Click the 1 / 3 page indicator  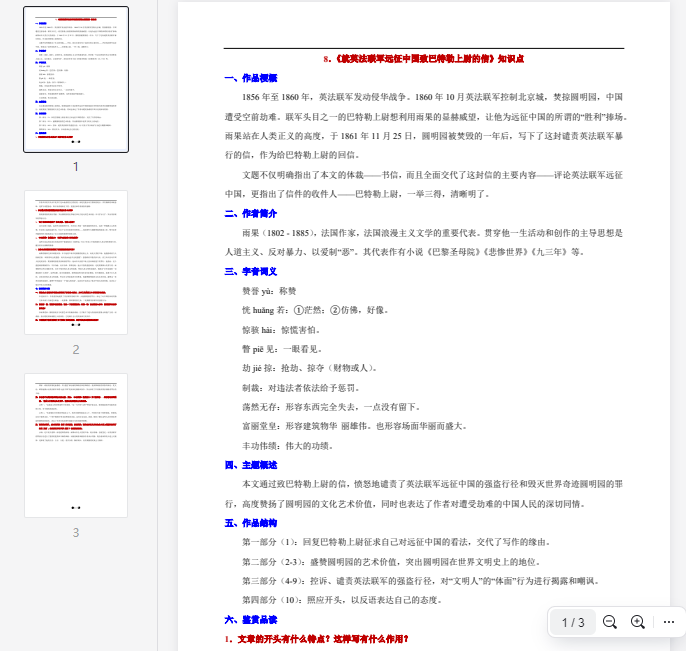click(x=573, y=622)
